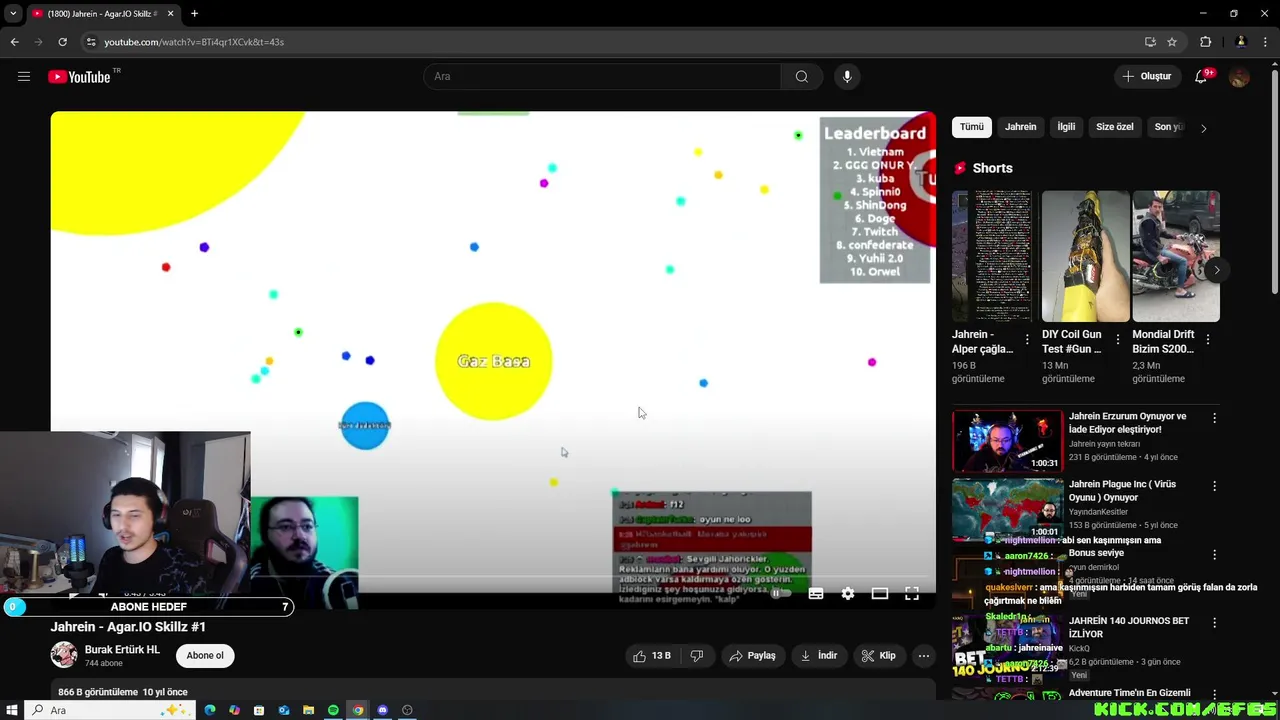
Task: Open Spotify from the taskbar
Action: pyautogui.click(x=333, y=710)
